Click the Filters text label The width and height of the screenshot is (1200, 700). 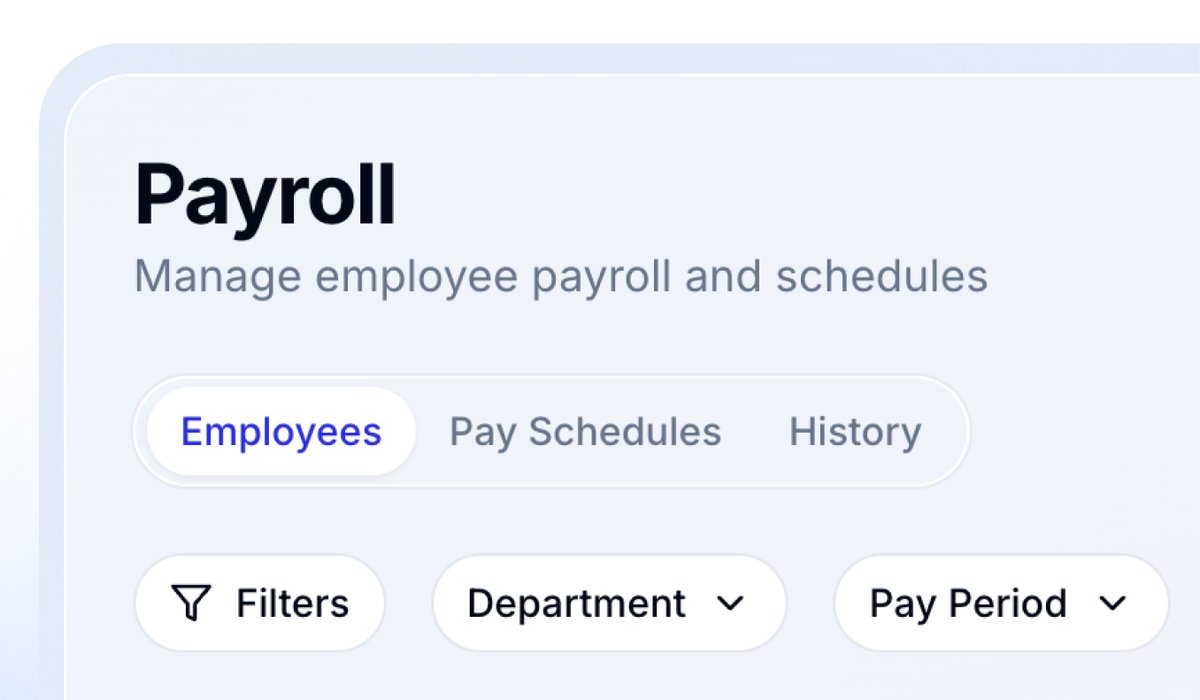pos(292,603)
